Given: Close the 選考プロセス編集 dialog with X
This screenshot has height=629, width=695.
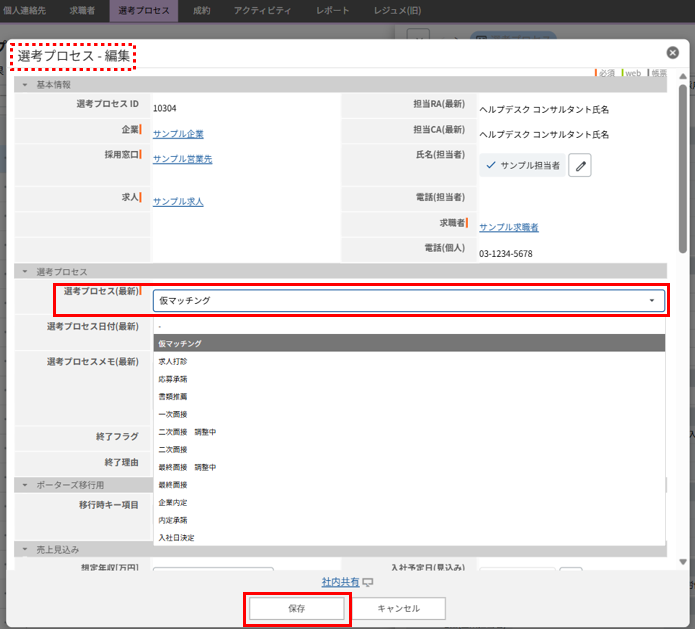Looking at the screenshot, I should pyautogui.click(x=672, y=53).
